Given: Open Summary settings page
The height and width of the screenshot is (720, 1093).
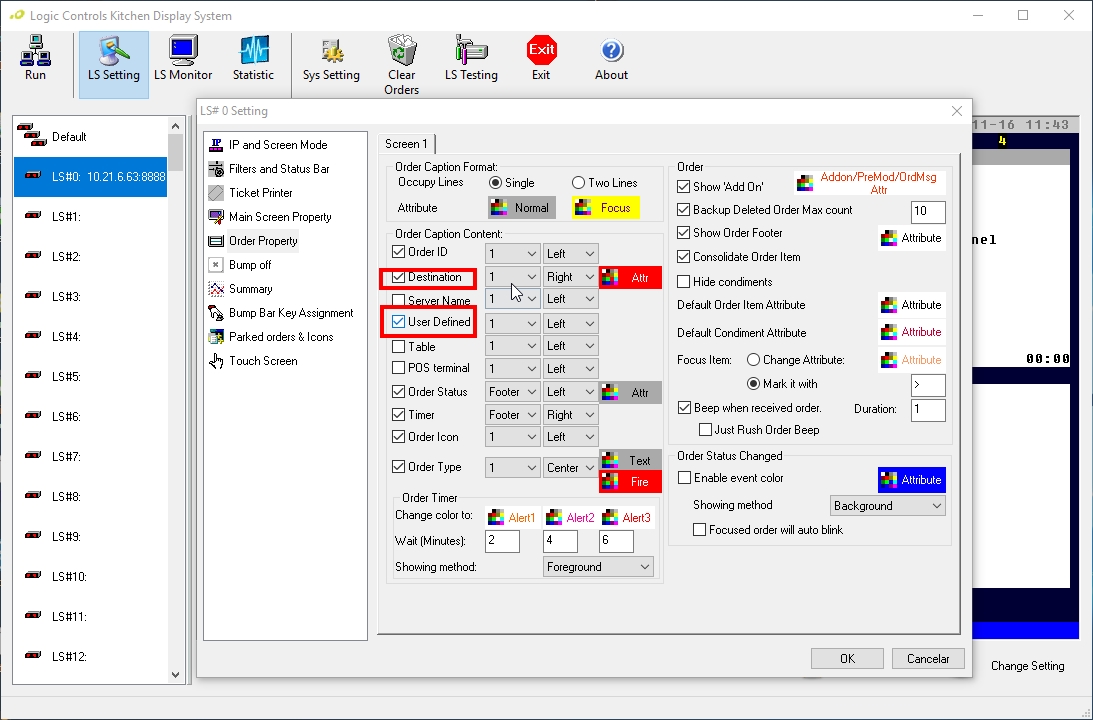Looking at the screenshot, I should (x=240, y=289).
